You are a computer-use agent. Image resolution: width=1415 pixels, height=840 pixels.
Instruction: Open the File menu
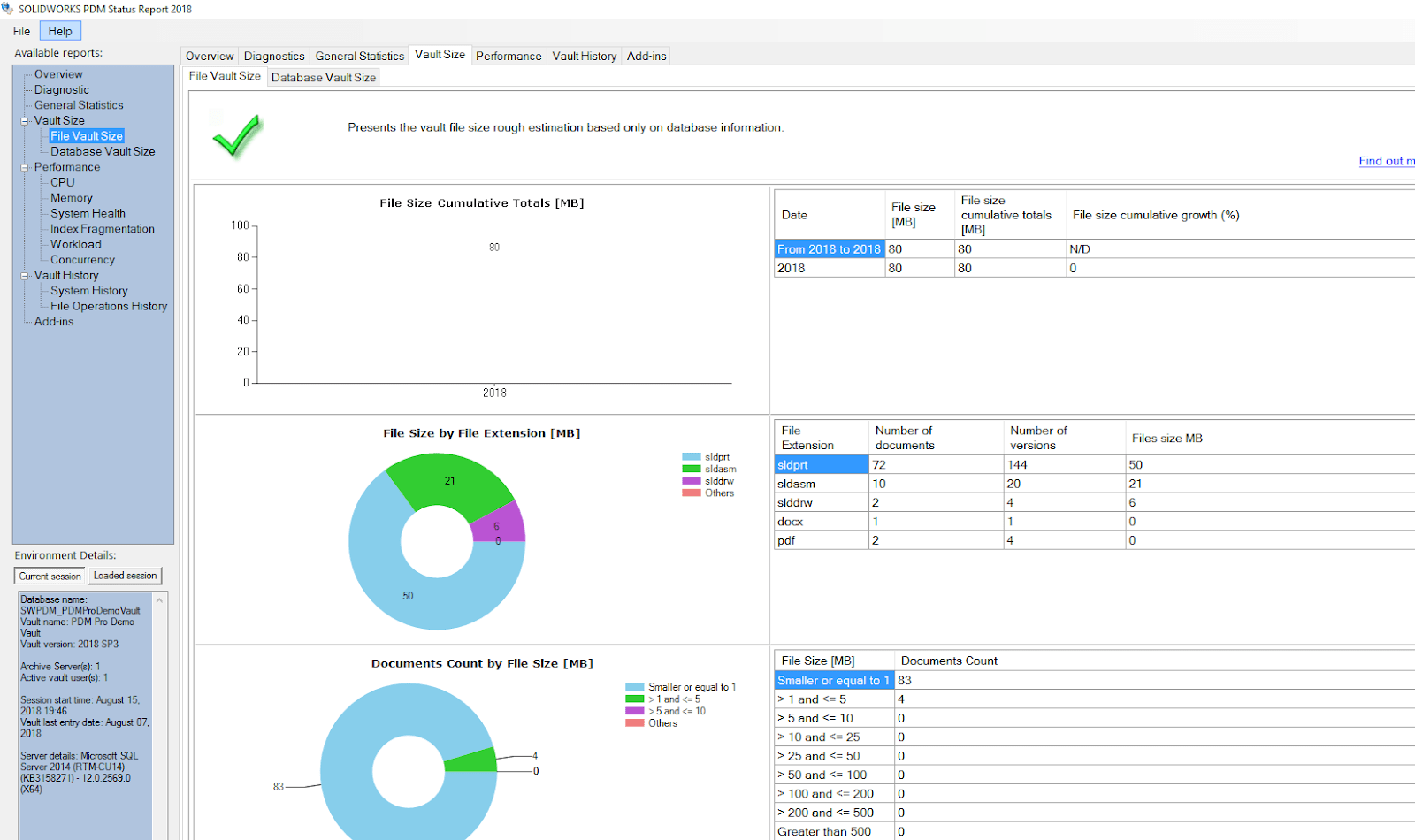click(21, 31)
